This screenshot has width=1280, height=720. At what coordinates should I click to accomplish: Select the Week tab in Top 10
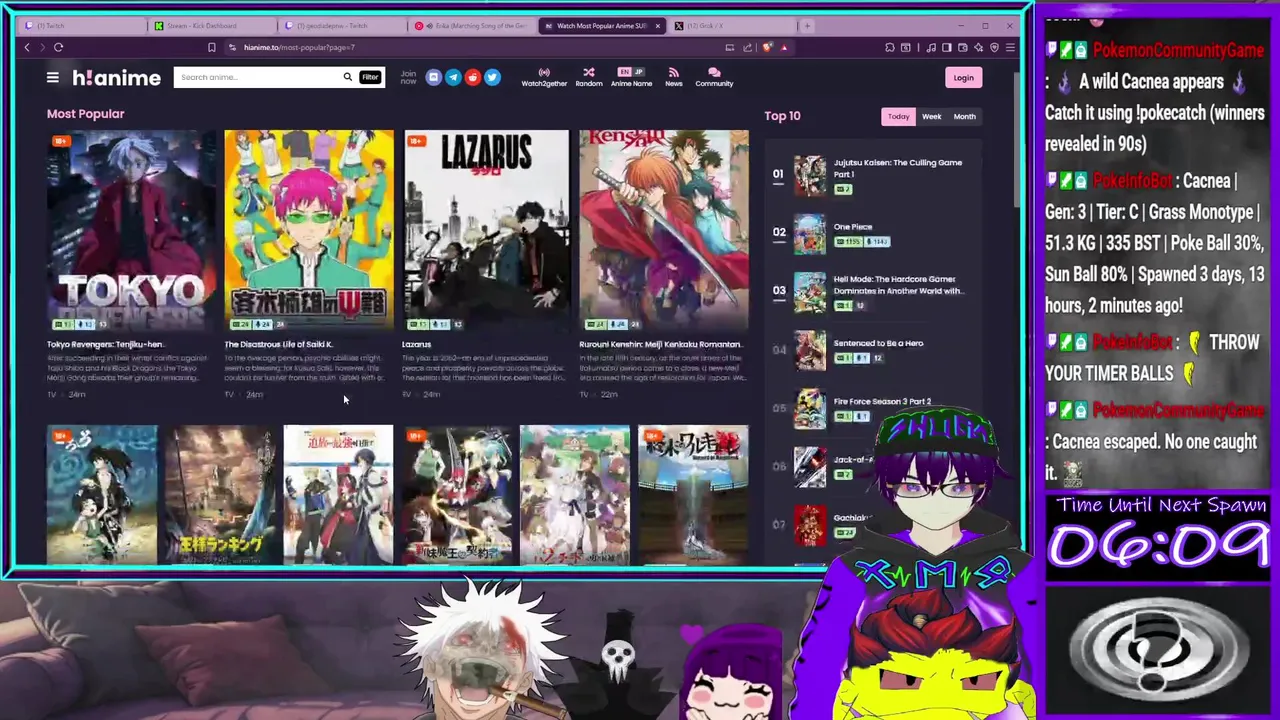click(931, 116)
